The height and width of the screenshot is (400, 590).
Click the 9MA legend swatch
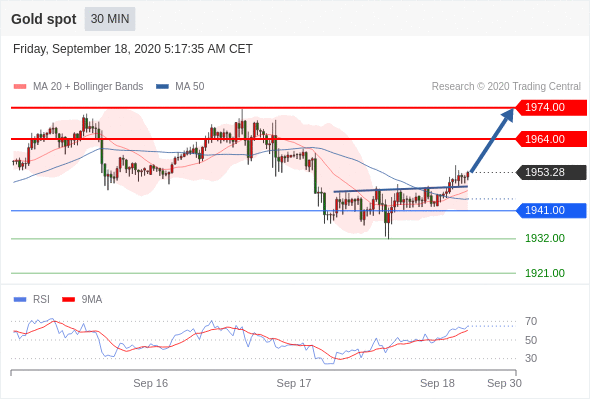click(x=68, y=300)
